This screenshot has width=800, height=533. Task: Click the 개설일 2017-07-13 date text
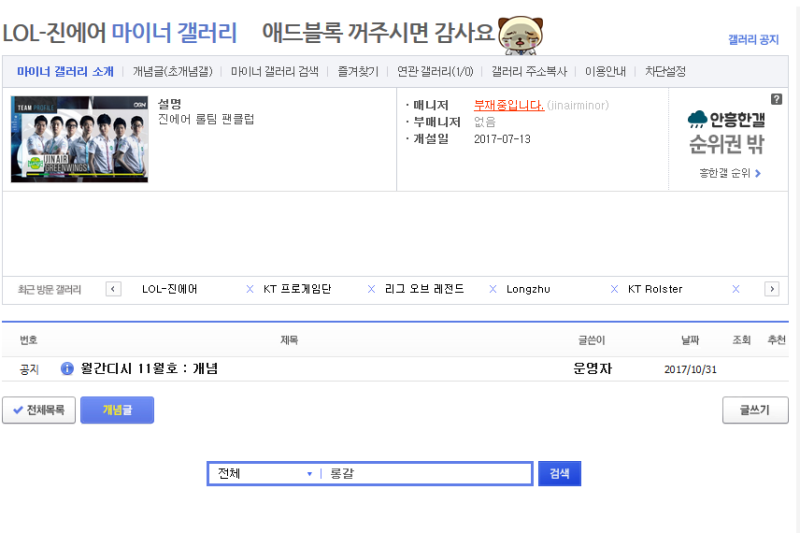point(502,139)
